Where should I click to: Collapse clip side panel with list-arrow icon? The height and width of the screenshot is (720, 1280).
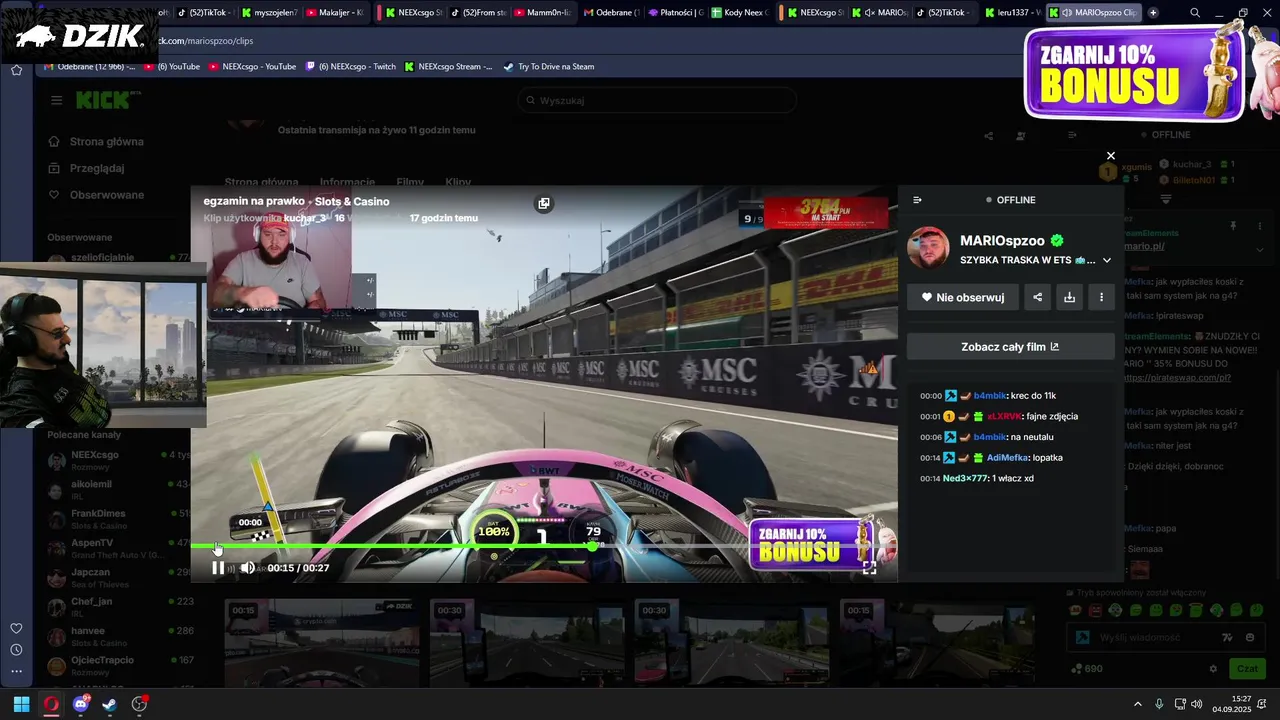tap(917, 200)
